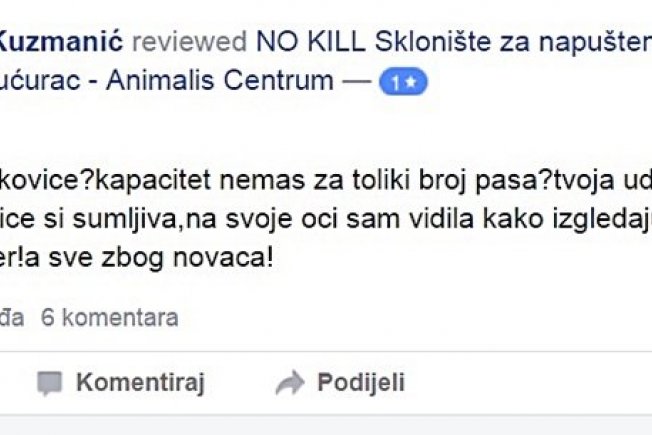The width and height of the screenshot is (652, 435).
Task: Click the Podijeli share button
Action: 361,382
